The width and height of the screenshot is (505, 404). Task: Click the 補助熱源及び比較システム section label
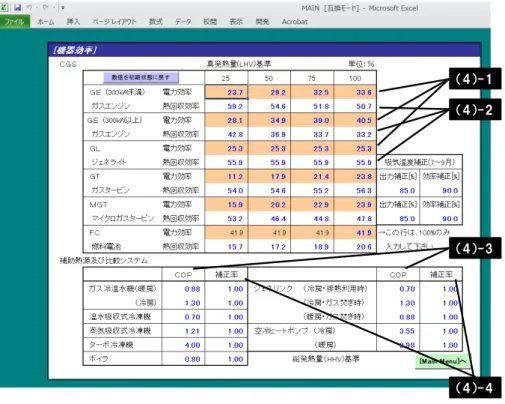pos(103,260)
